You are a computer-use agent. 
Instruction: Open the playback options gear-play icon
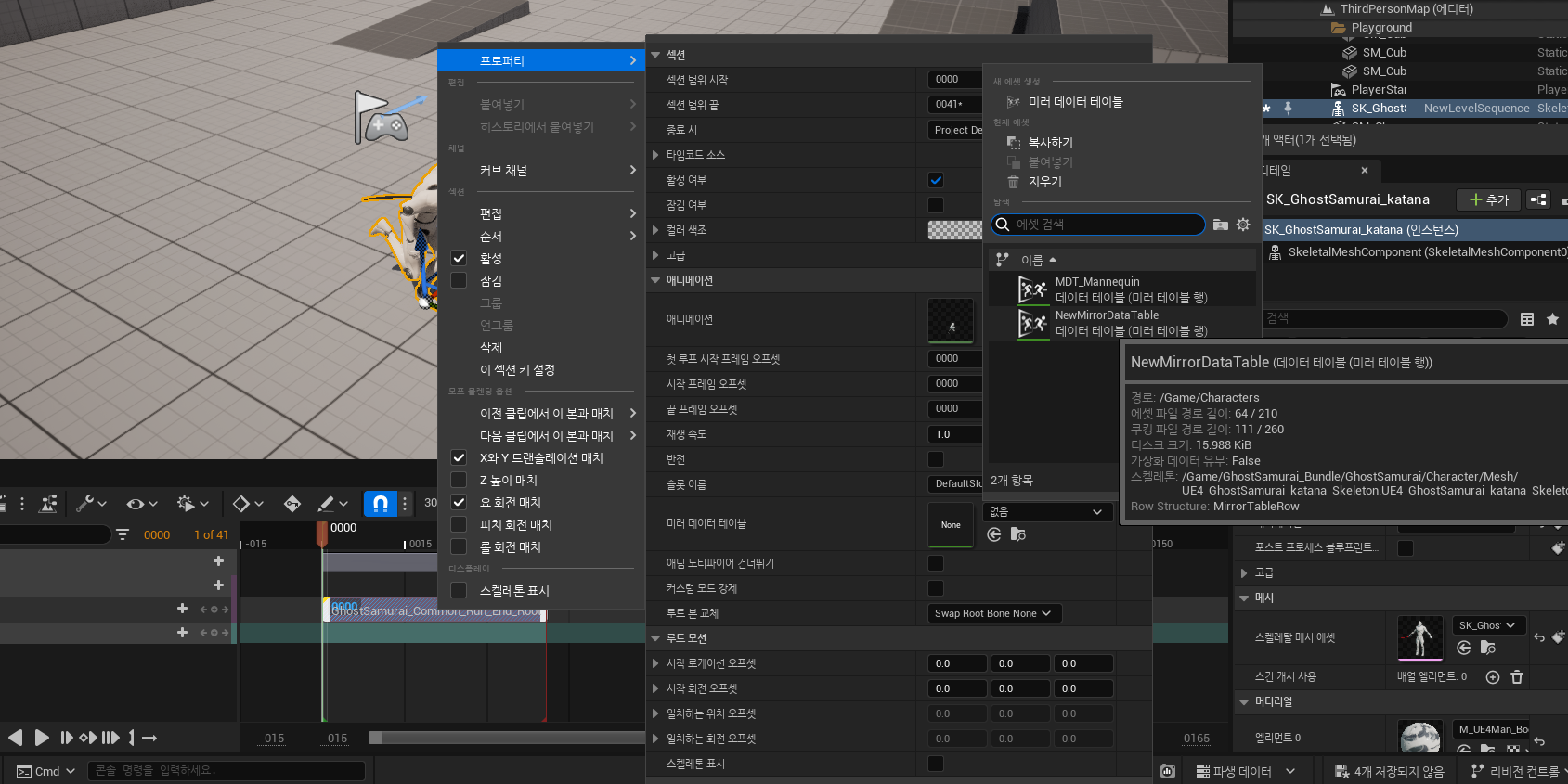[193, 503]
